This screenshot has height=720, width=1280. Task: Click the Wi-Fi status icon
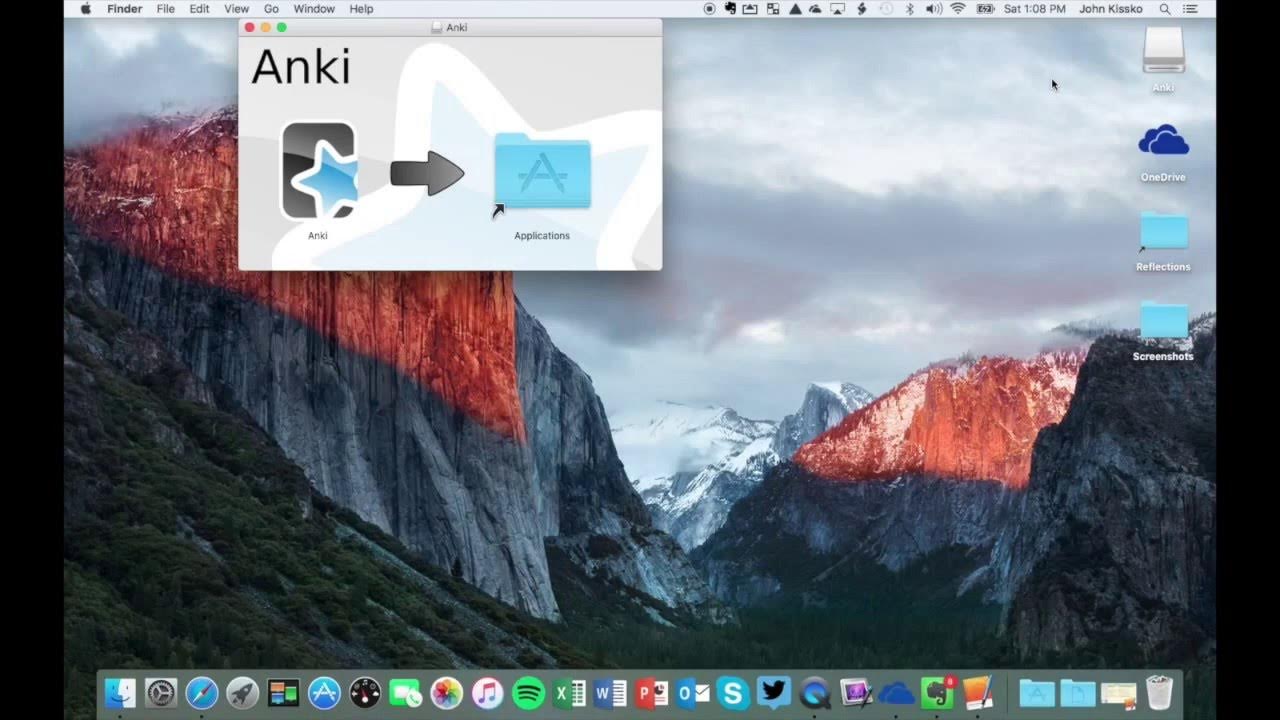click(x=958, y=9)
